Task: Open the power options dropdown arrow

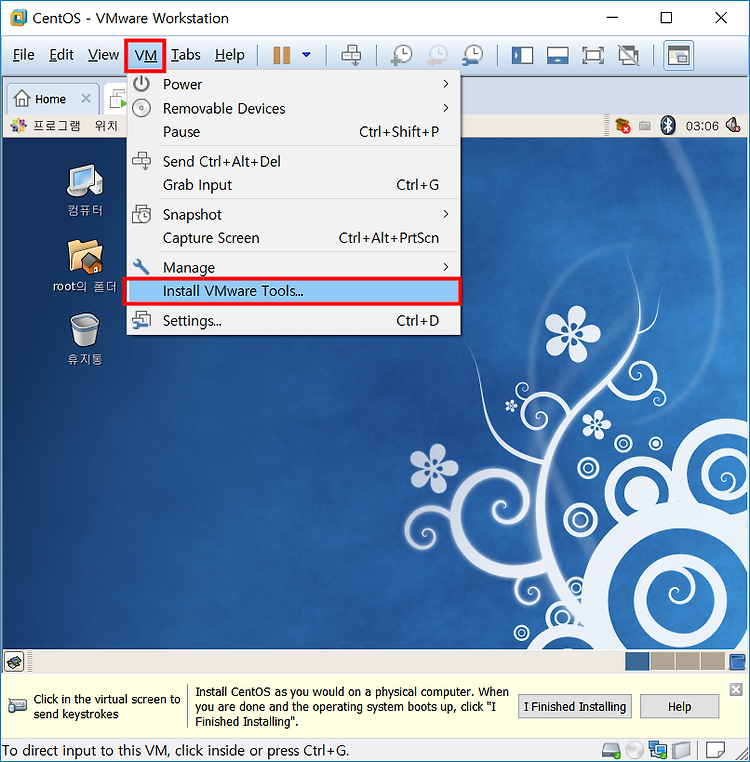Action: pos(306,54)
